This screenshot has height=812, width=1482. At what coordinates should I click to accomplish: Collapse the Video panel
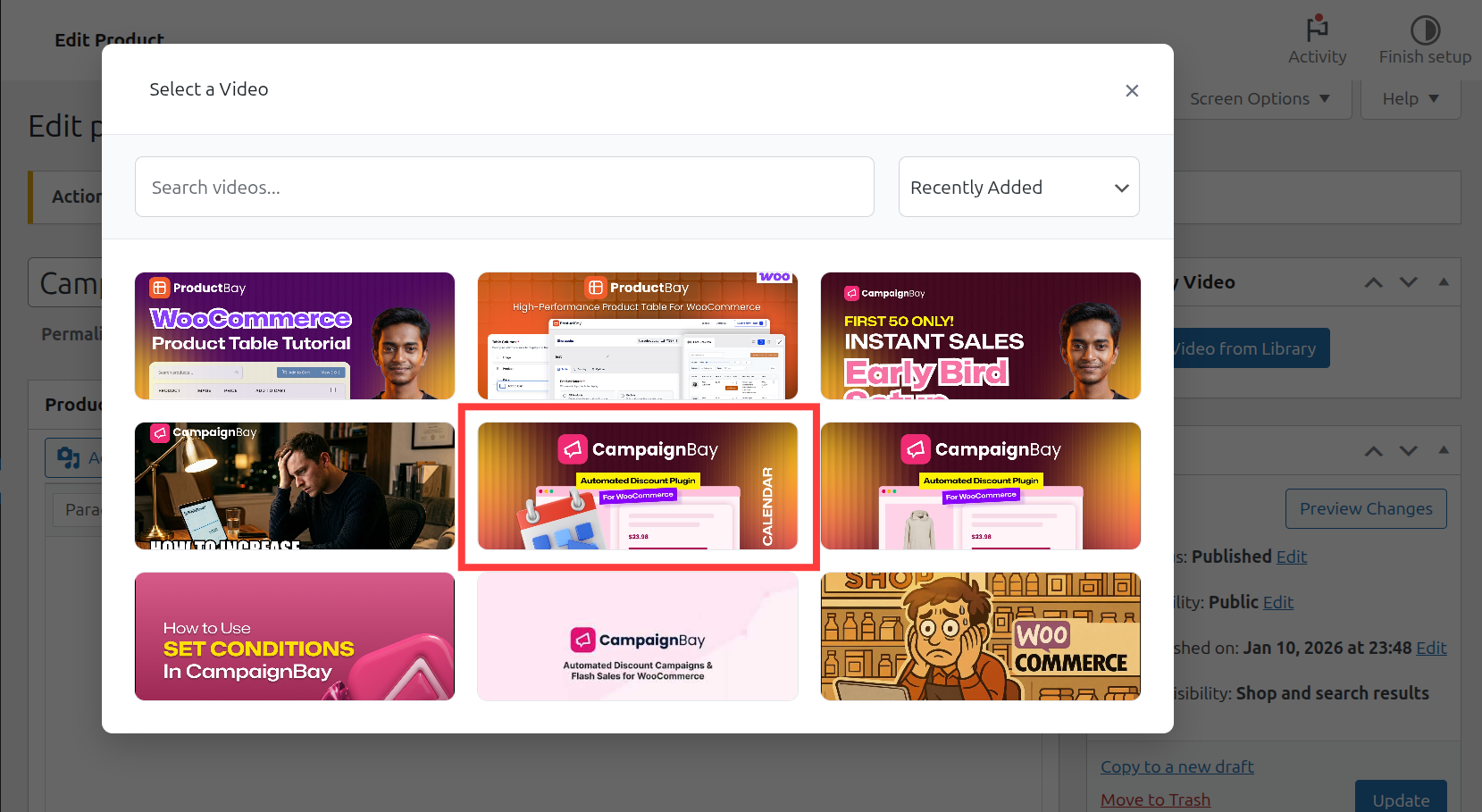pos(1444,281)
